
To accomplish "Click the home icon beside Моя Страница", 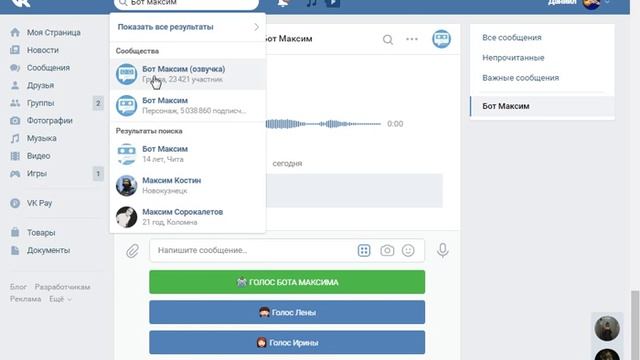I will (15, 32).
